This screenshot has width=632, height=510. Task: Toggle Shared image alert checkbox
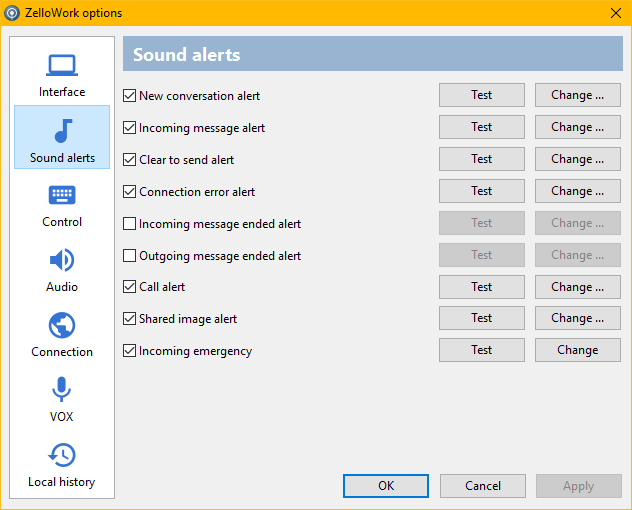(129, 318)
